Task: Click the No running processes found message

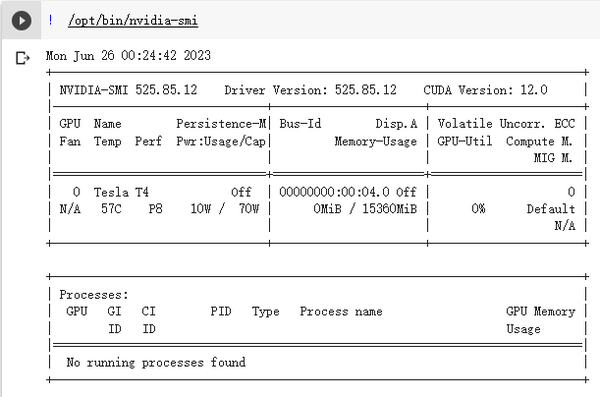Action: pos(156,362)
